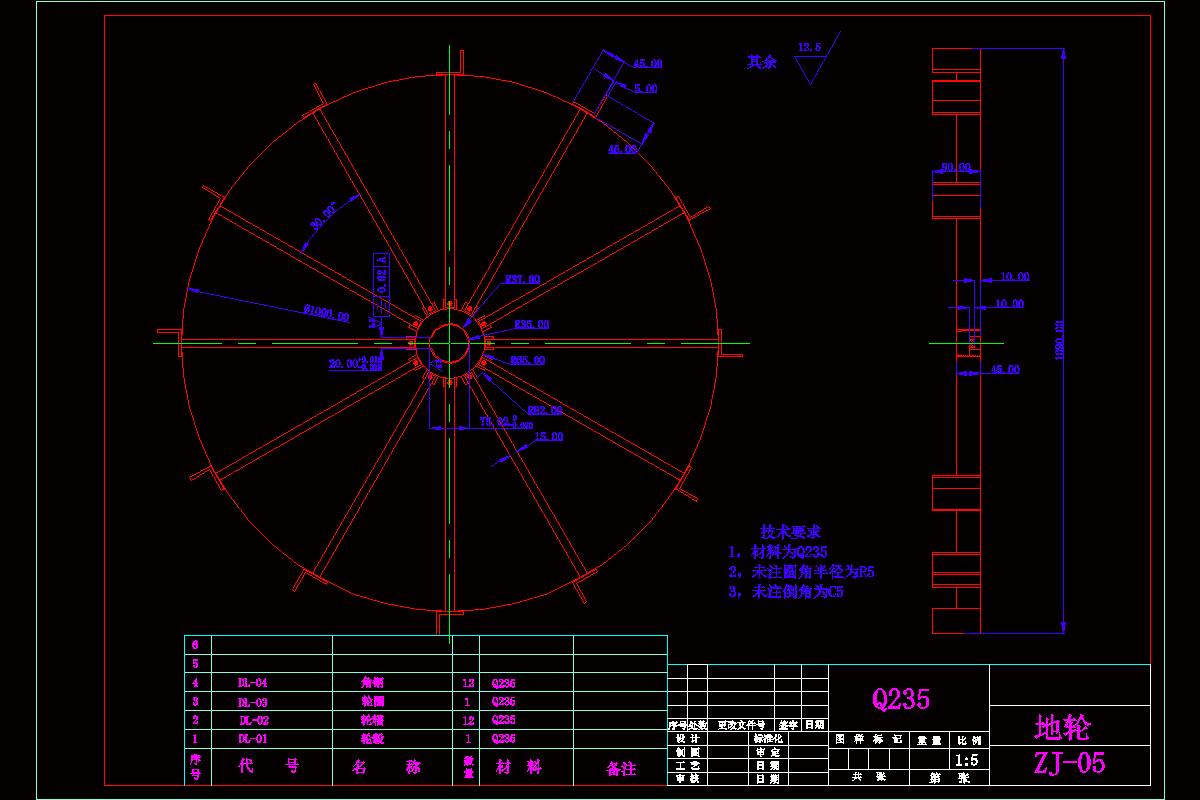Viewport: 1200px width, 800px height.
Task: Click the 设计 field in title block
Action: (x=687, y=738)
